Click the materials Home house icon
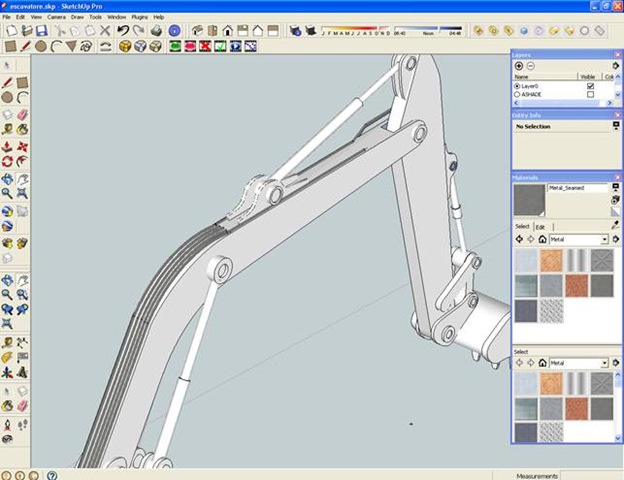 coord(542,240)
